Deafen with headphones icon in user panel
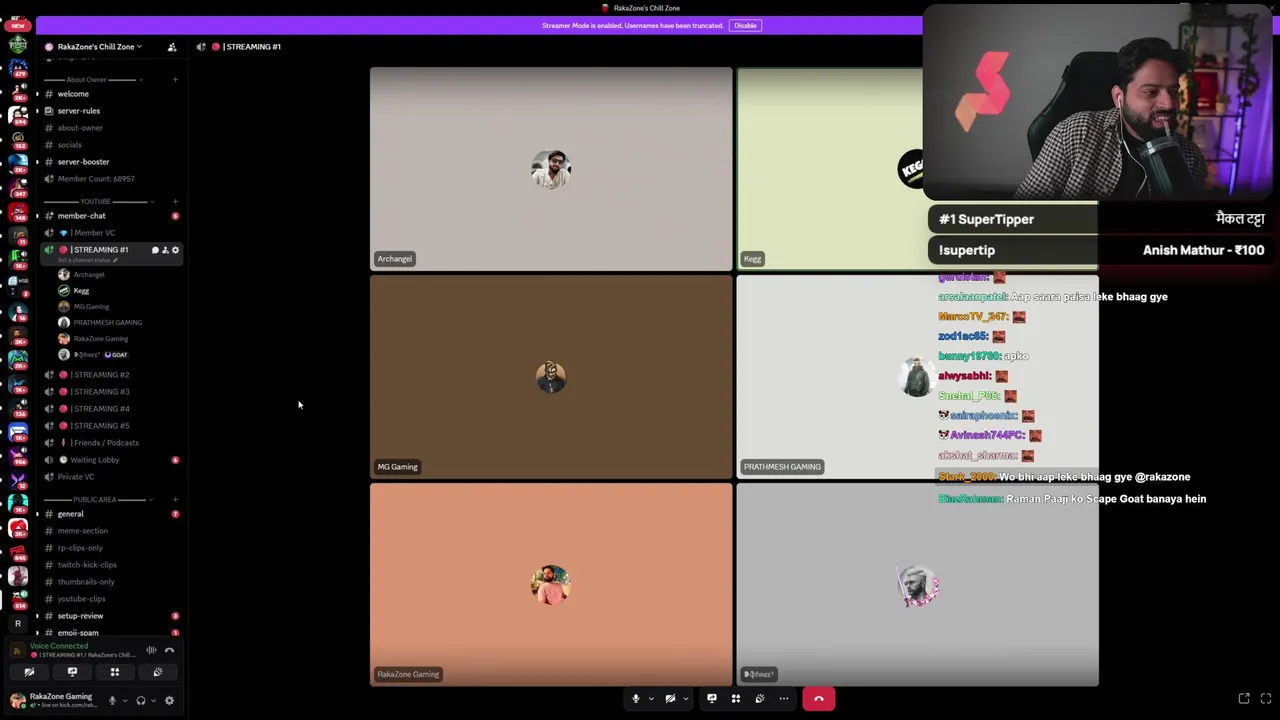 141,701
